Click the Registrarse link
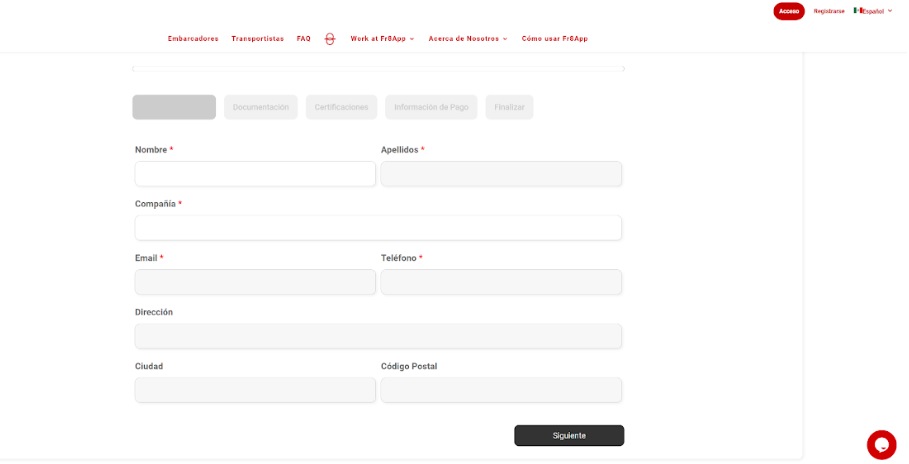This screenshot has height=464, width=909. 829,11
